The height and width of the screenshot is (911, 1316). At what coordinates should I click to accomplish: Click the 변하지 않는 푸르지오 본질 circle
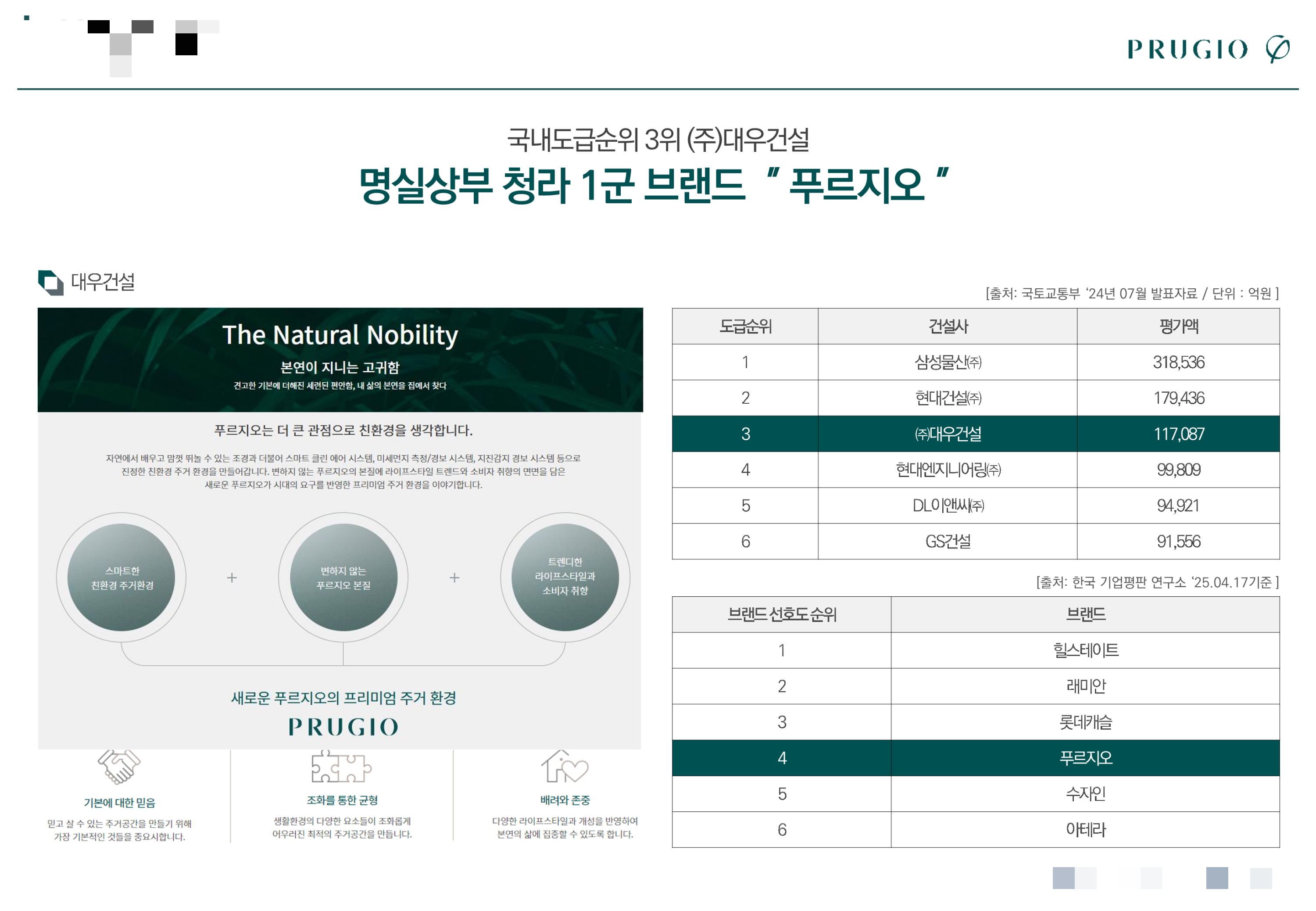pos(343,577)
